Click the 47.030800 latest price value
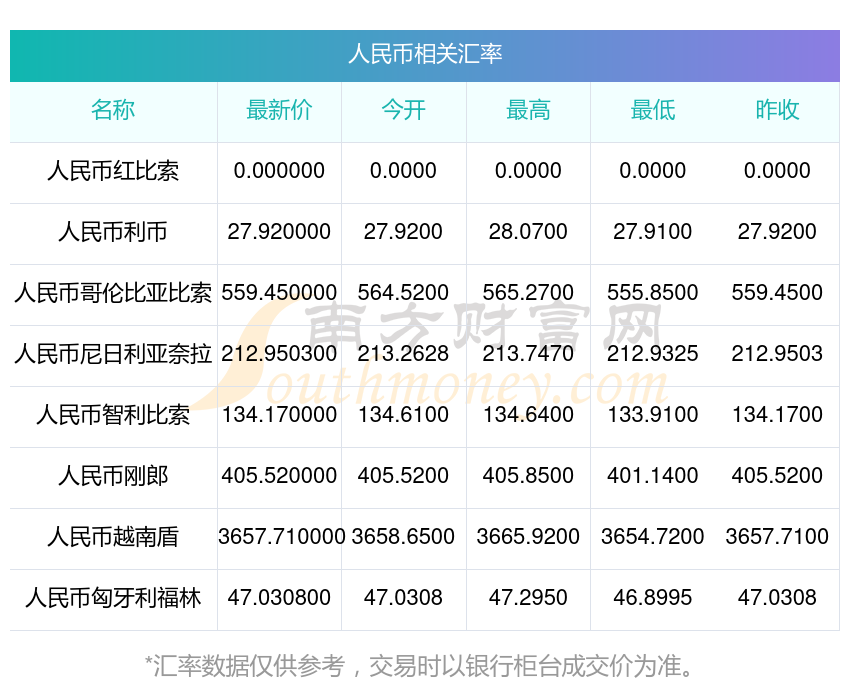 (279, 598)
